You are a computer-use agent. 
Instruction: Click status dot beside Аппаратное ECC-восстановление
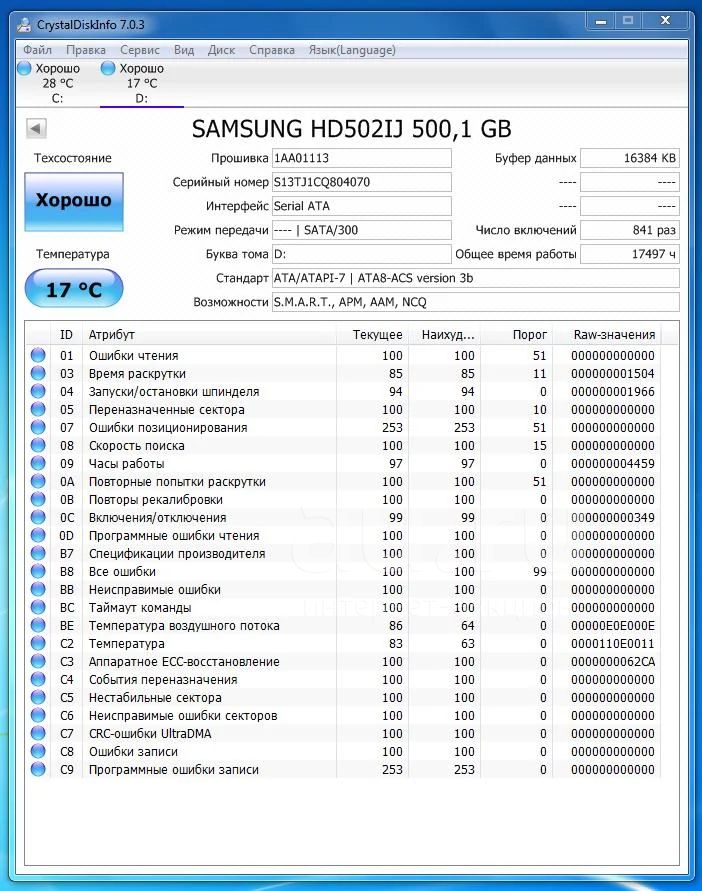(38, 661)
